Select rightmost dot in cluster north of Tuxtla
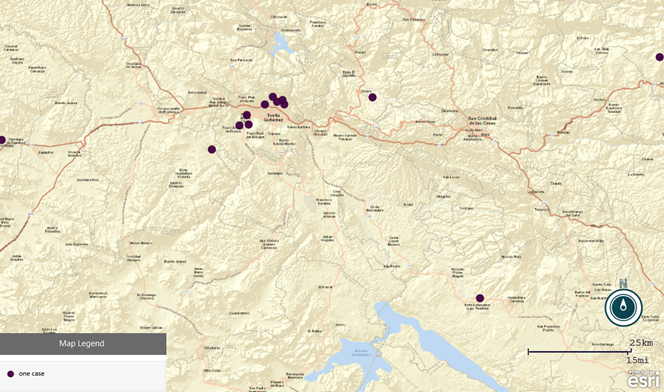The height and width of the screenshot is (392, 664). tap(284, 104)
